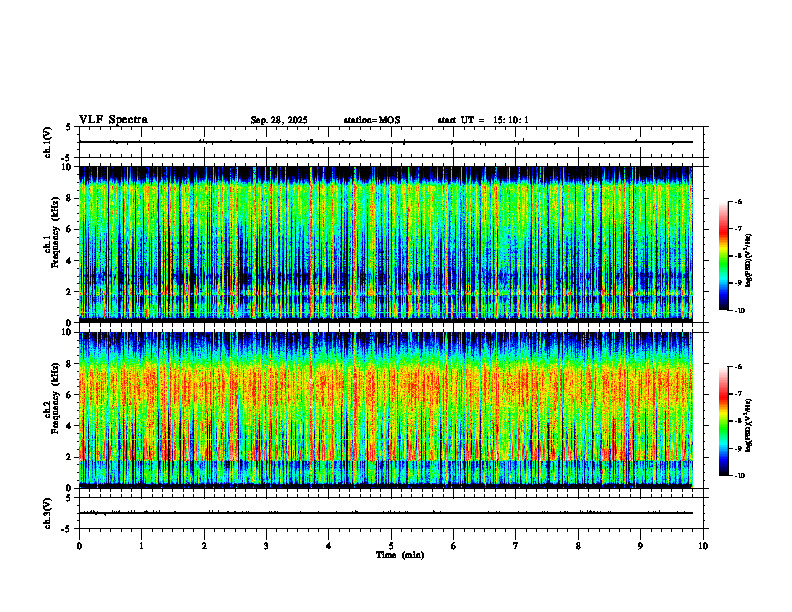
Task: Click the ch.2 spectrogram color scale bar
Action: tap(723, 421)
